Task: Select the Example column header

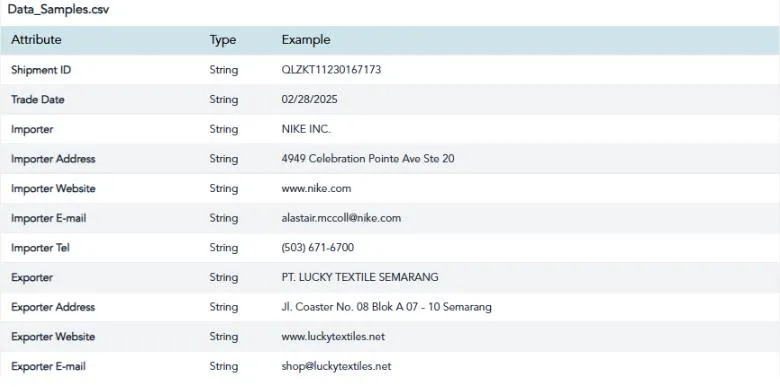Action: 306,40
